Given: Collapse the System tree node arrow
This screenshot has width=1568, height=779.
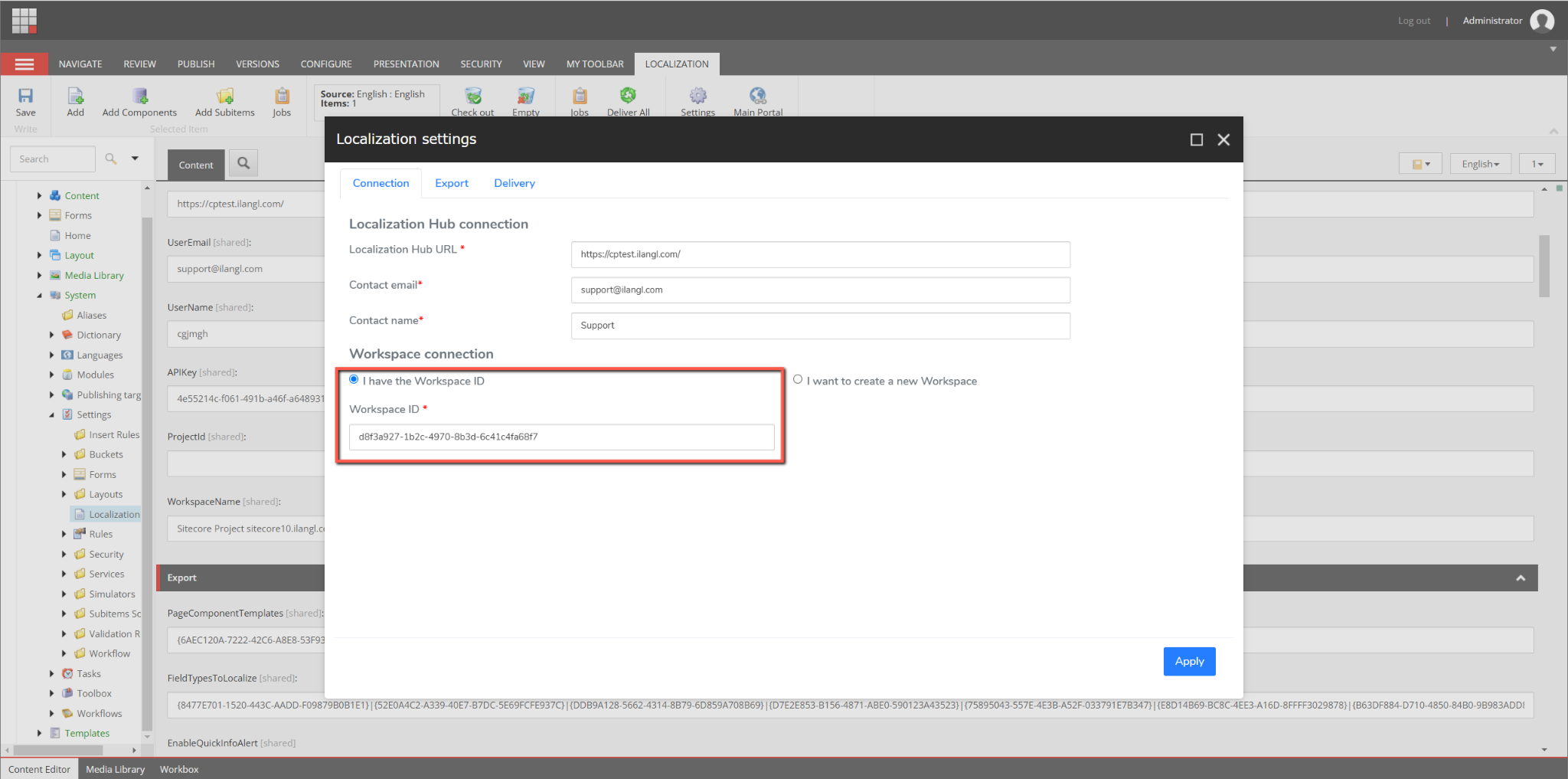Looking at the screenshot, I should (39, 295).
